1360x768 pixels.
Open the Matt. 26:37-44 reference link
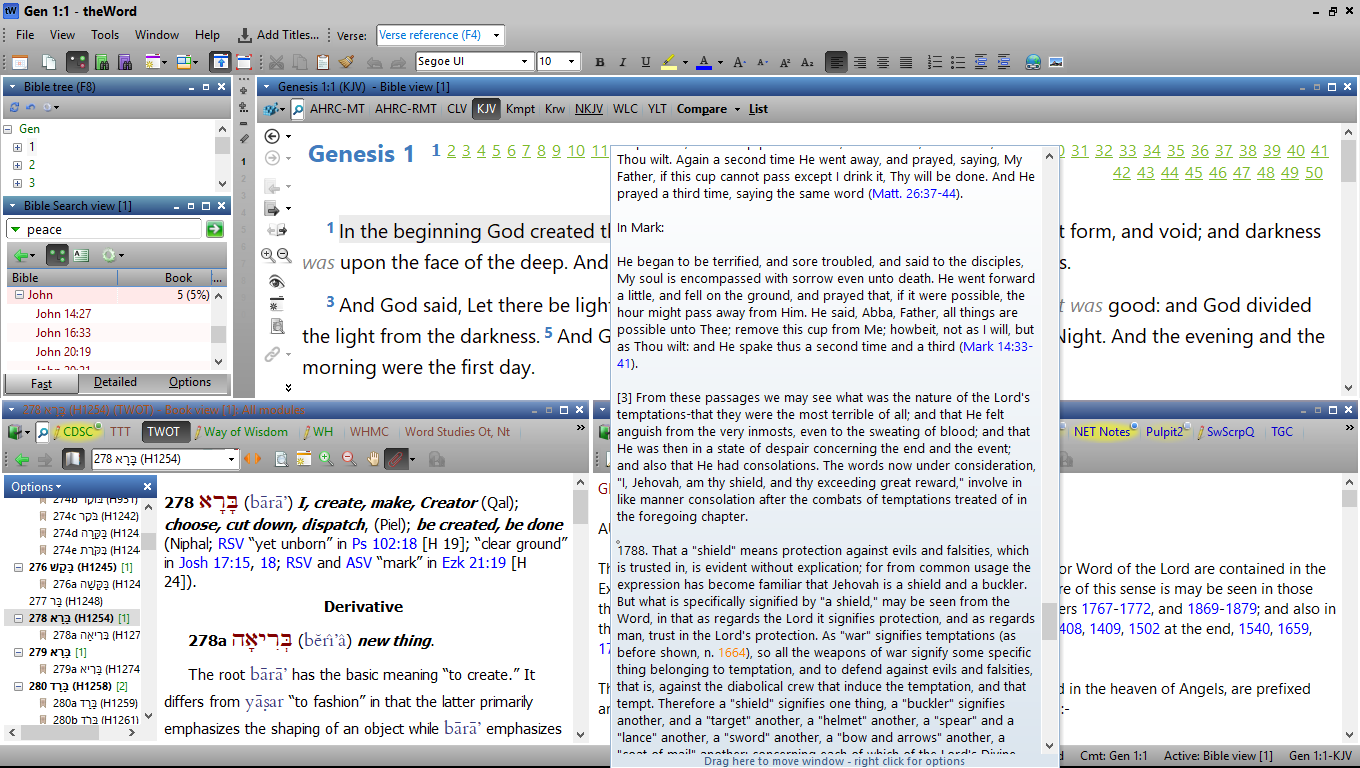[914, 193]
